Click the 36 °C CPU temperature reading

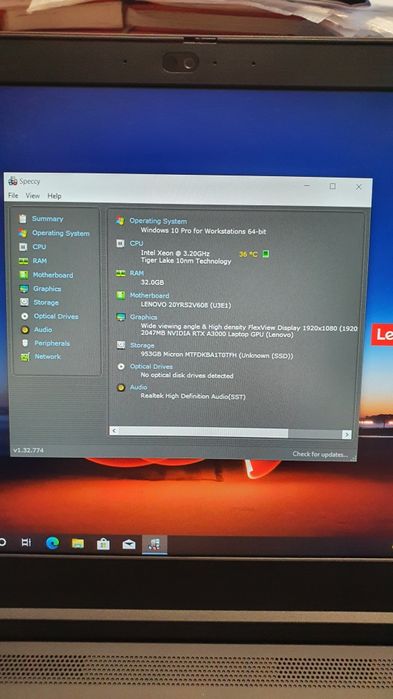pyautogui.click(x=248, y=254)
